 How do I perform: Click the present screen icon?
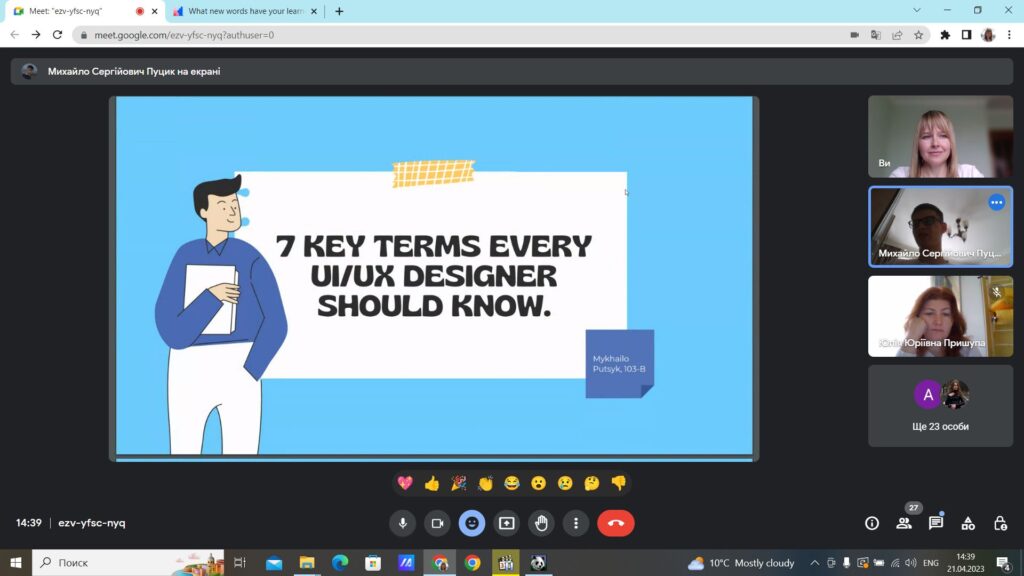point(507,523)
